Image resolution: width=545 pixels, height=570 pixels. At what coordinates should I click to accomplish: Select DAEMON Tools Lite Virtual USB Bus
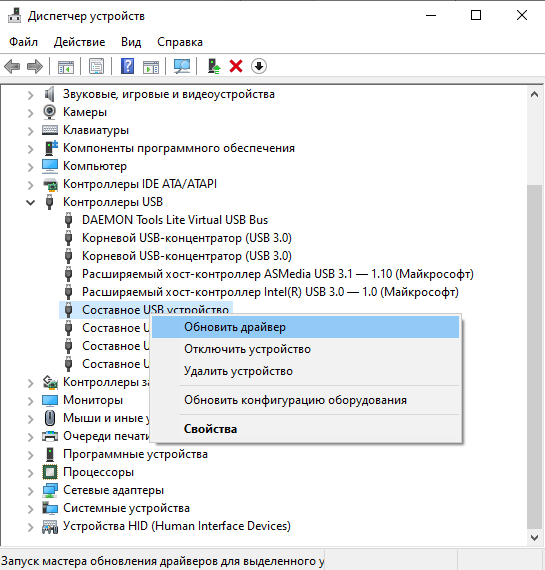tap(175, 220)
